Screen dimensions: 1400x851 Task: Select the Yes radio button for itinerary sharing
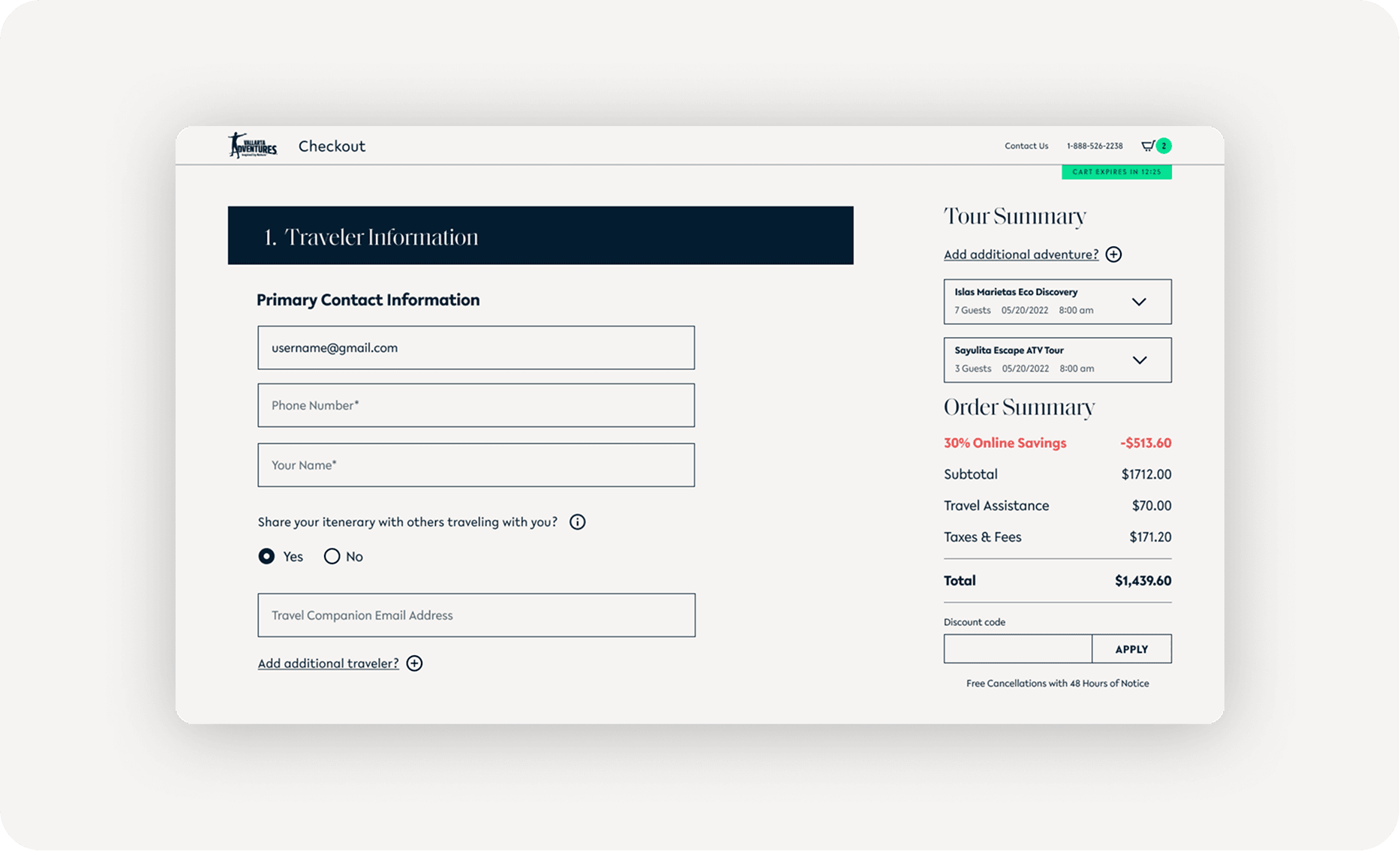click(266, 556)
